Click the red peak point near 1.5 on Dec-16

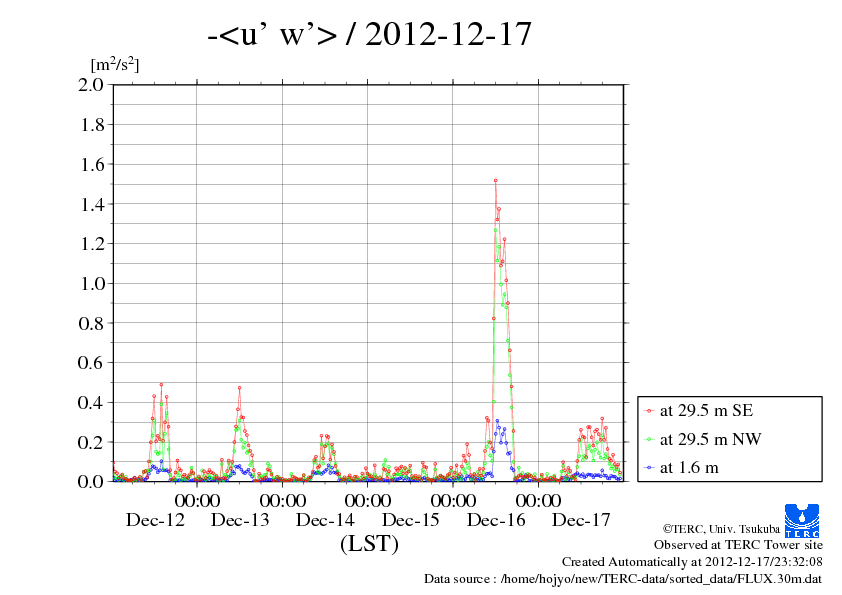(495, 181)
